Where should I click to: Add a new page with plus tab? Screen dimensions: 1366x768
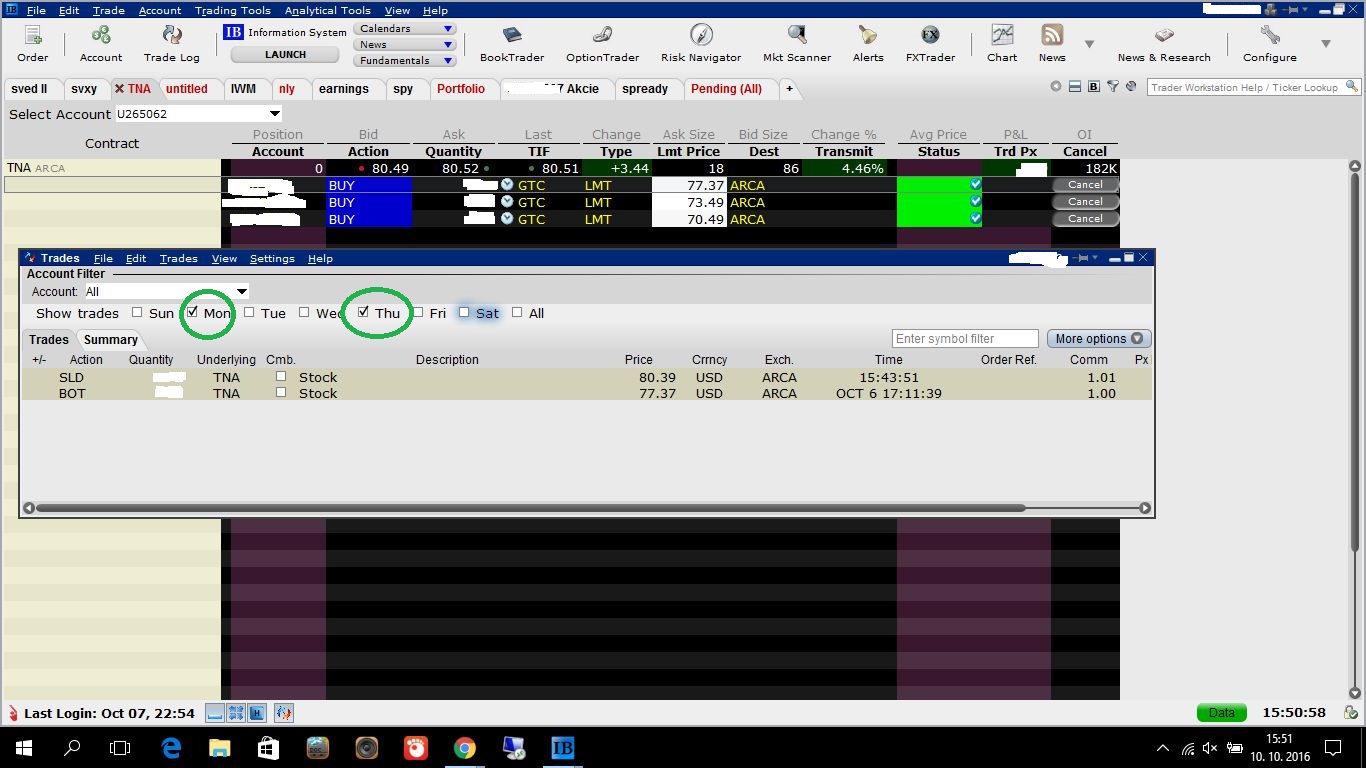(x=789, y=89)
